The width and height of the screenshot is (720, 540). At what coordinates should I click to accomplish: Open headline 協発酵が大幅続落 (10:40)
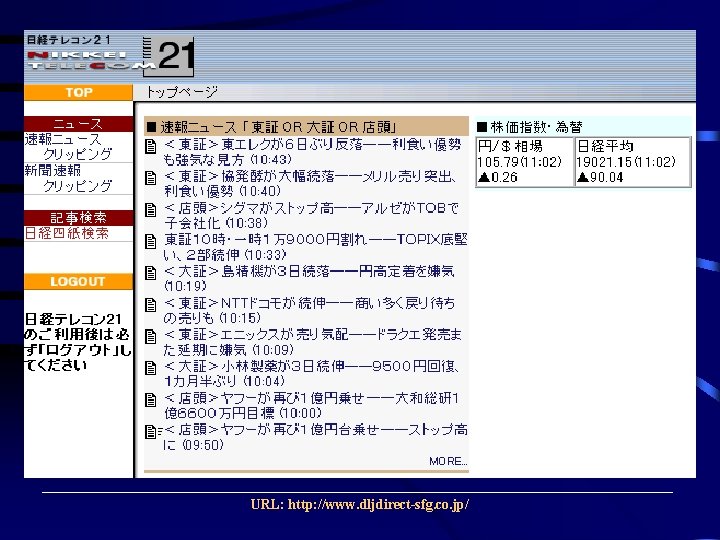(310, 184)
